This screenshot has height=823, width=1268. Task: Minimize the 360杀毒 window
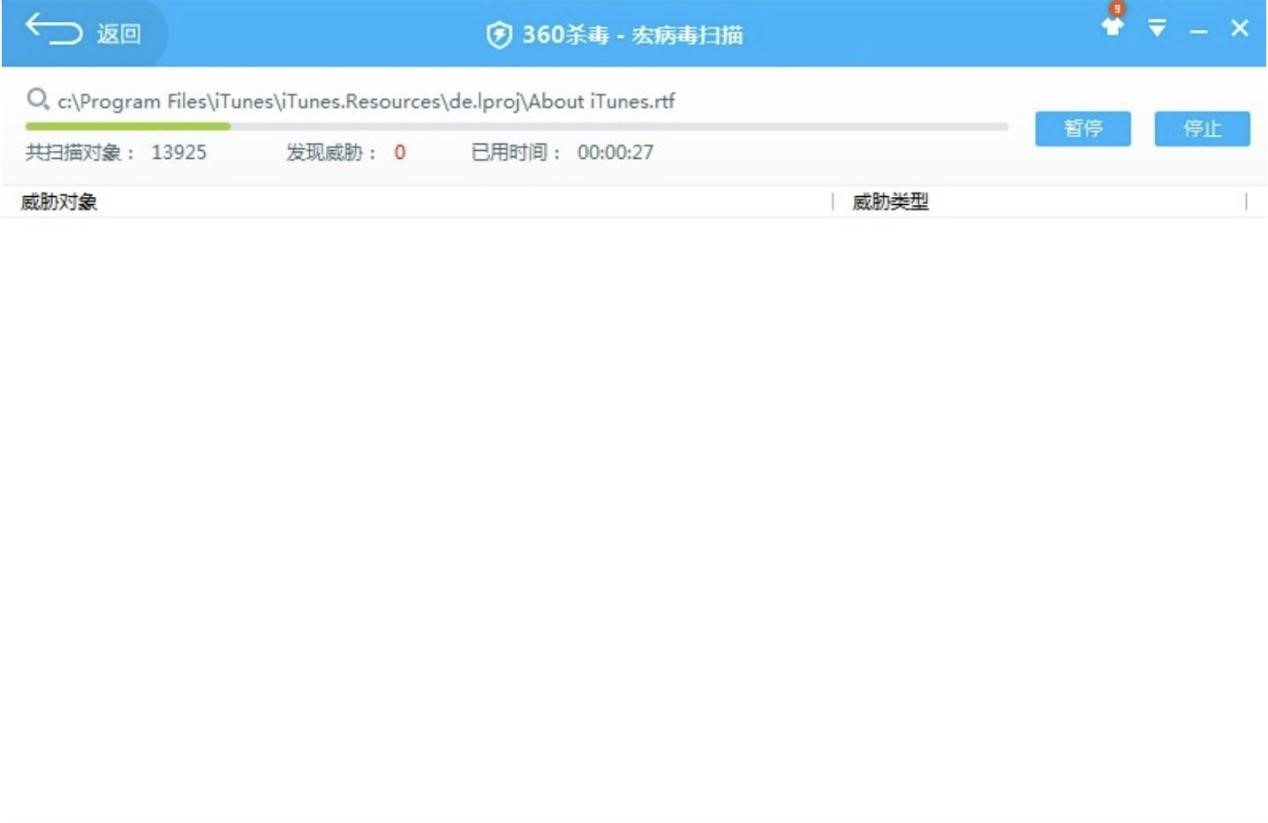[x=1198, y=32]
